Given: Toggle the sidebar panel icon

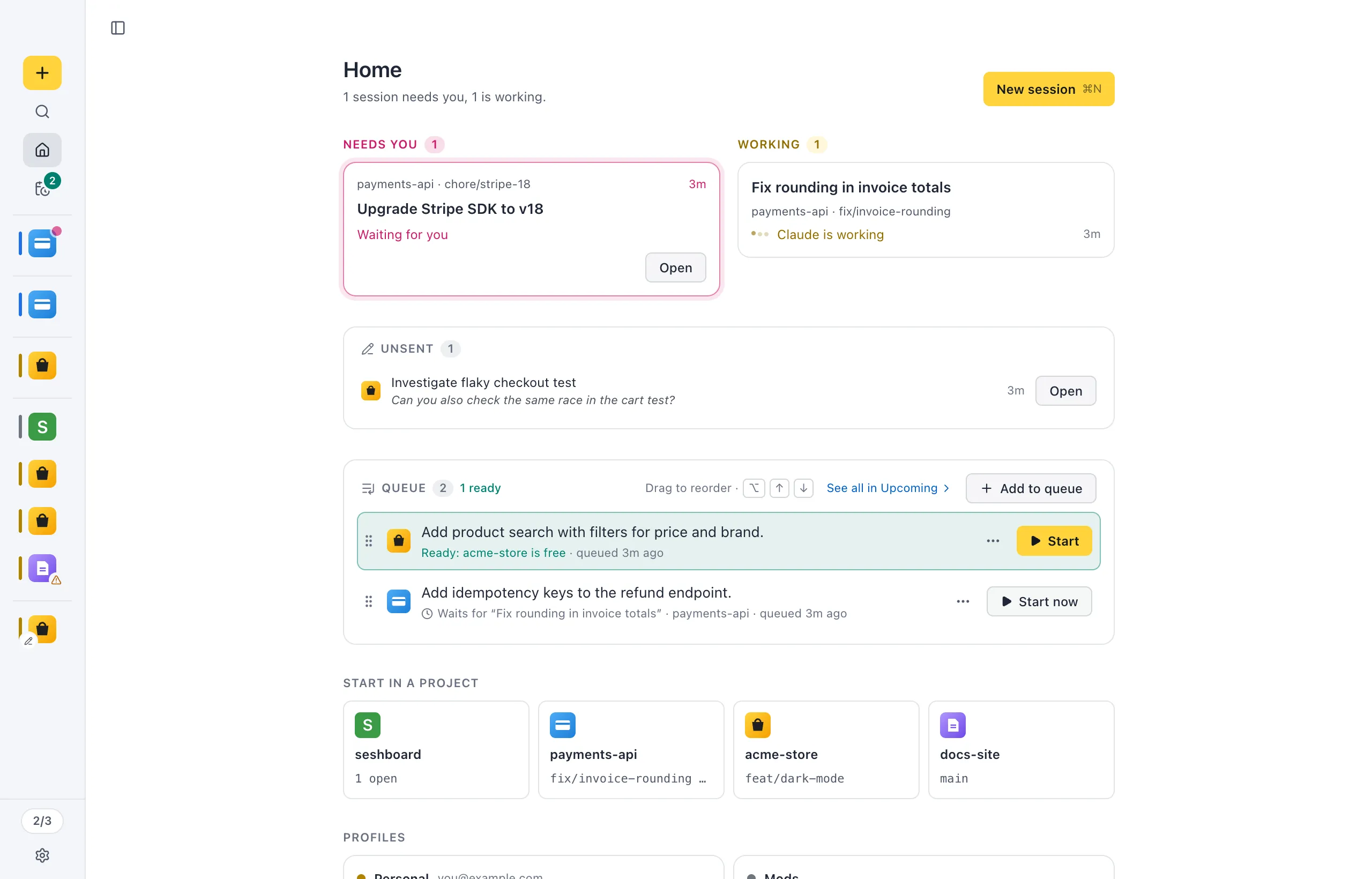Looking at the screenshot, I should tap(117, 27).
